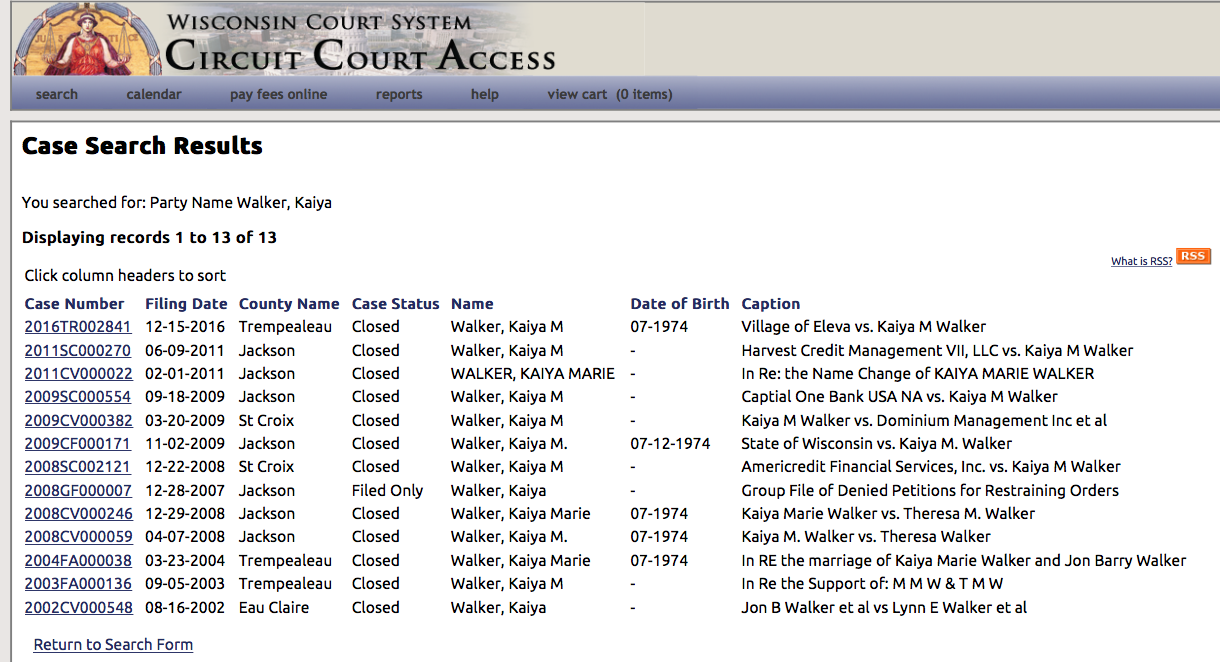Viewport: 1220px width, 662px height.
Task: Click the 'What is RSS?' link
Action: (1141, 261)
